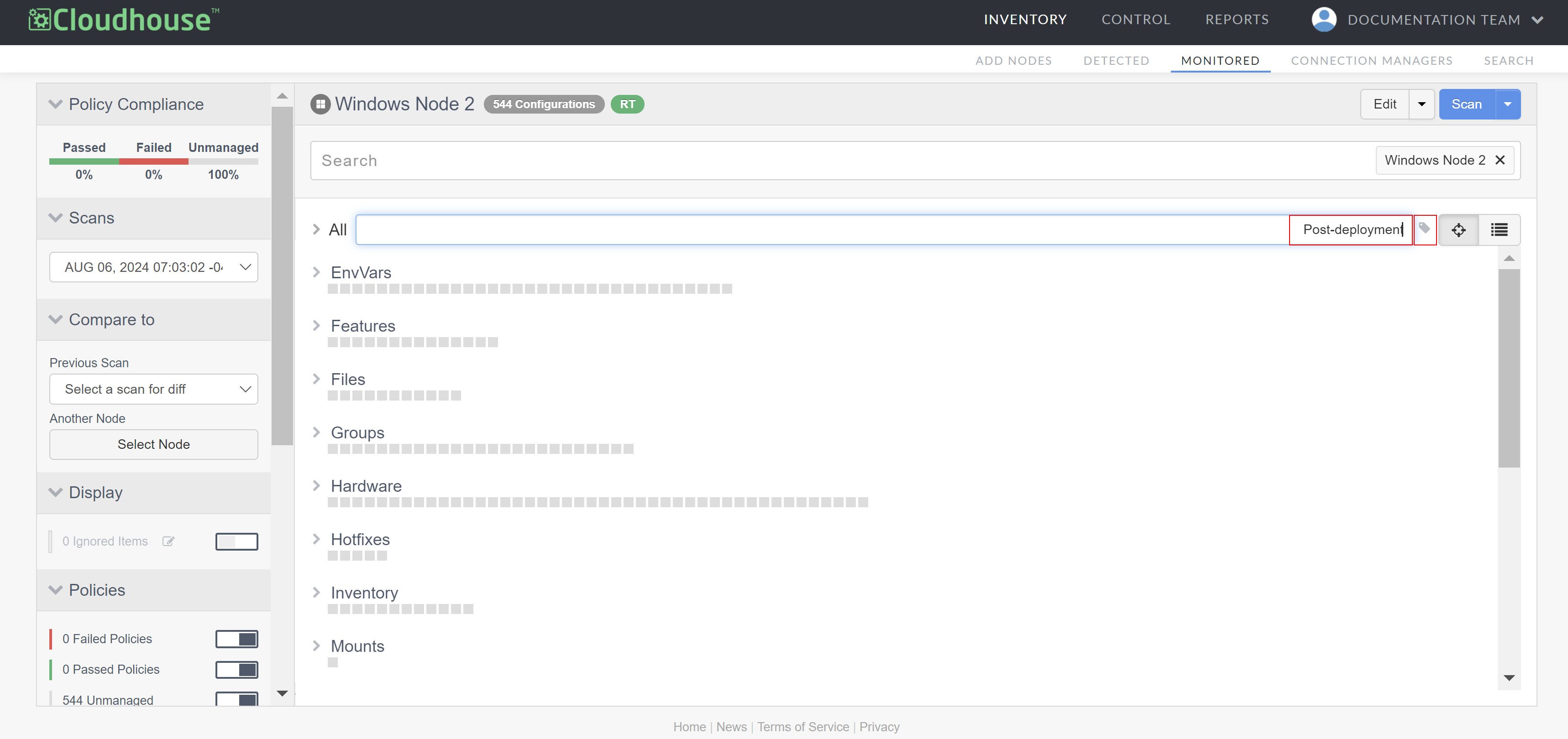Toggle the Passed Policies switch
This screenshot has height=739, width=1568.
coord(236,669)
